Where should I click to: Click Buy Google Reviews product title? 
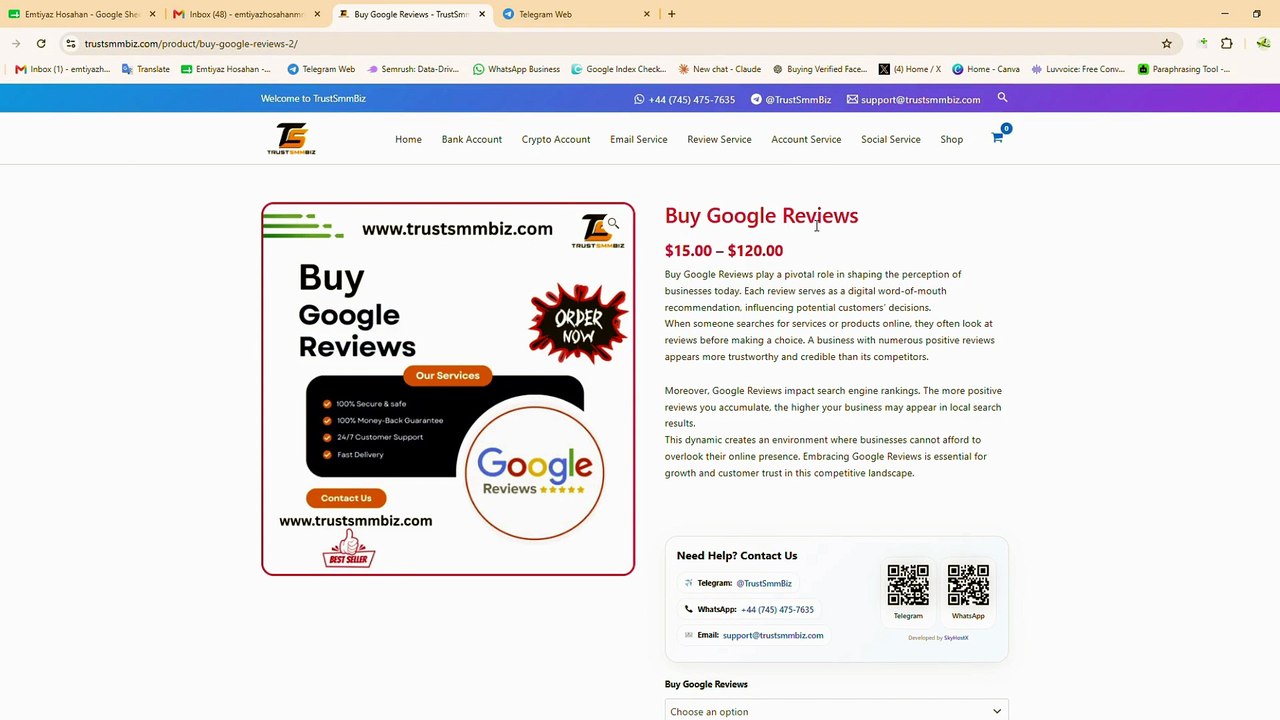[x=761, y=216]
